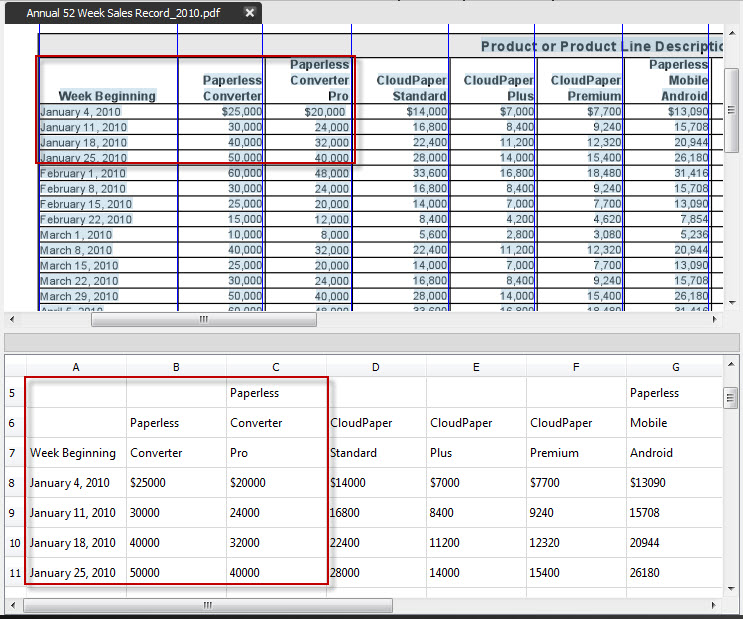Click spreadsheet cell 'Android' in column G

(x=675, y=453)
